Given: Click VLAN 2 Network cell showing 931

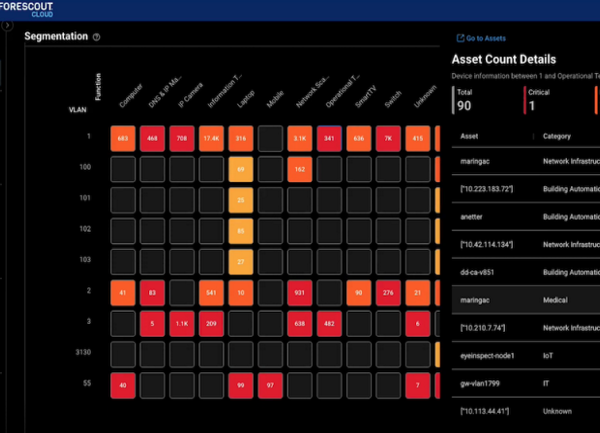Looking at the screenshot, I should pyautogui.click(x=300, y=292).
